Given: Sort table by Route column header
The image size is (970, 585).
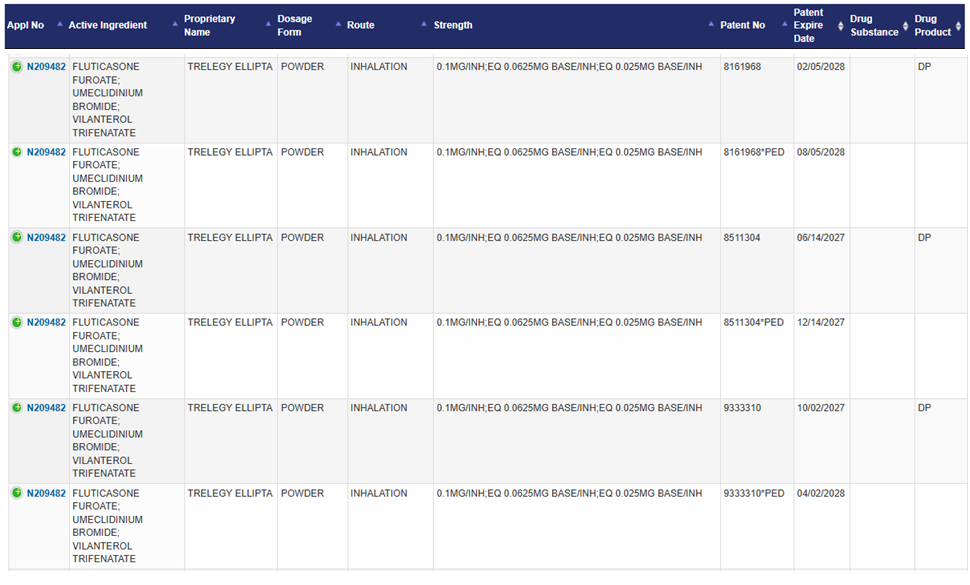Looking at the screenshot, I should pyautogui.click(x=361, y=25).
